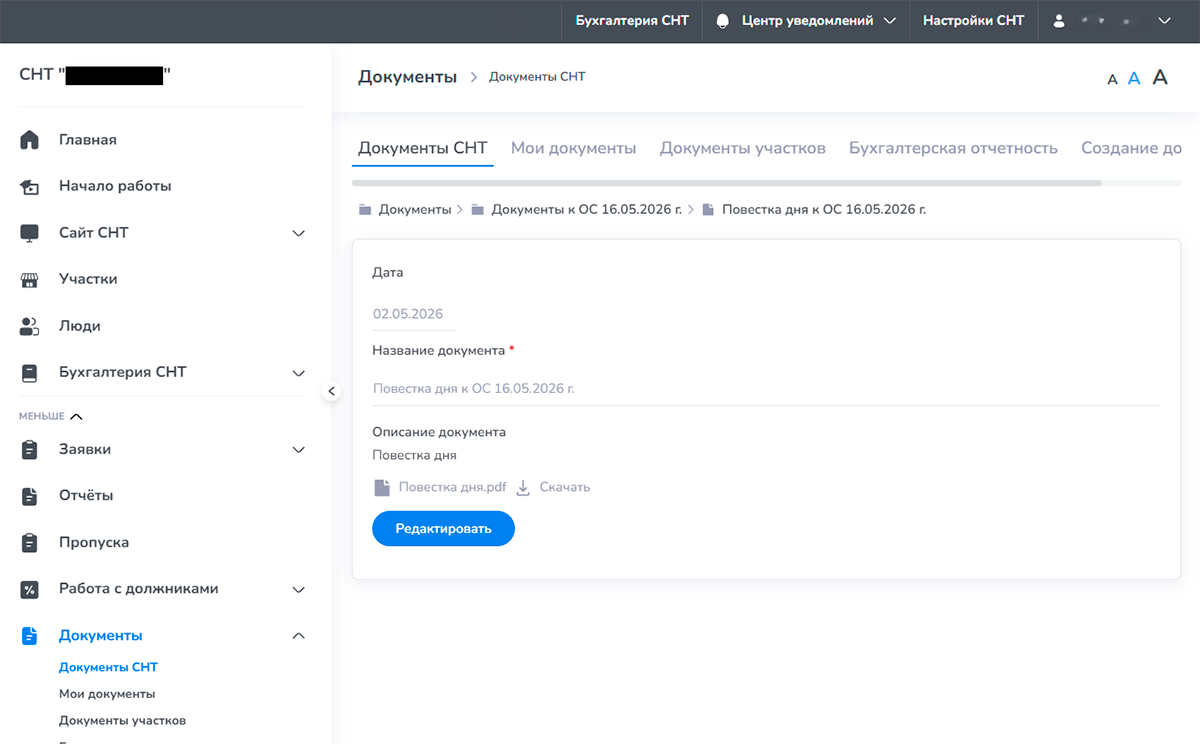The height and width of the screenshot is (744, 1200).
Task: Click the Пропуска clipboard icon
Action: click(30, 543)
